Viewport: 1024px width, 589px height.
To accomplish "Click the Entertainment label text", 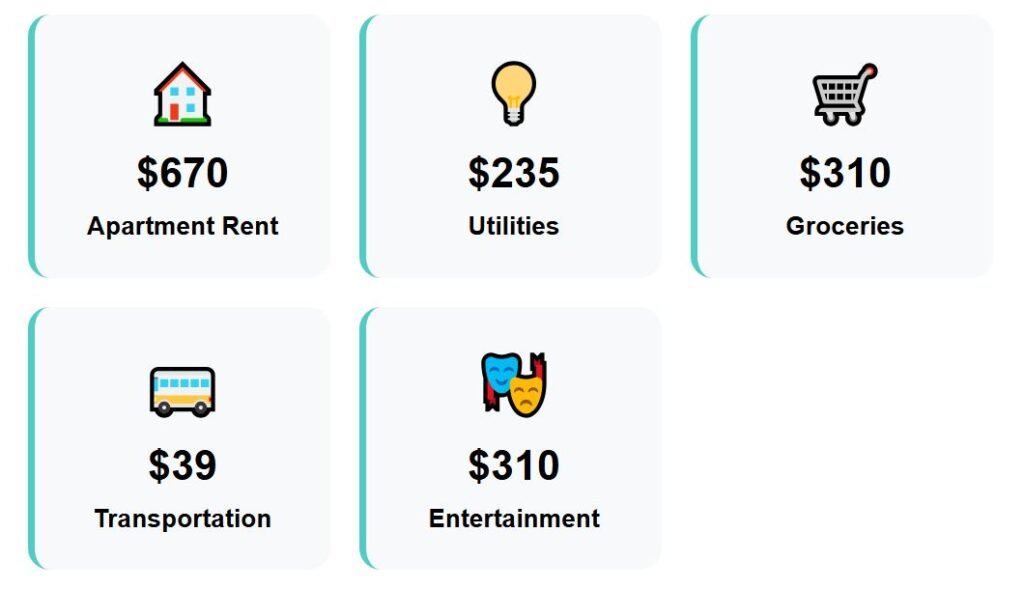I will click(x=513, y=519).
